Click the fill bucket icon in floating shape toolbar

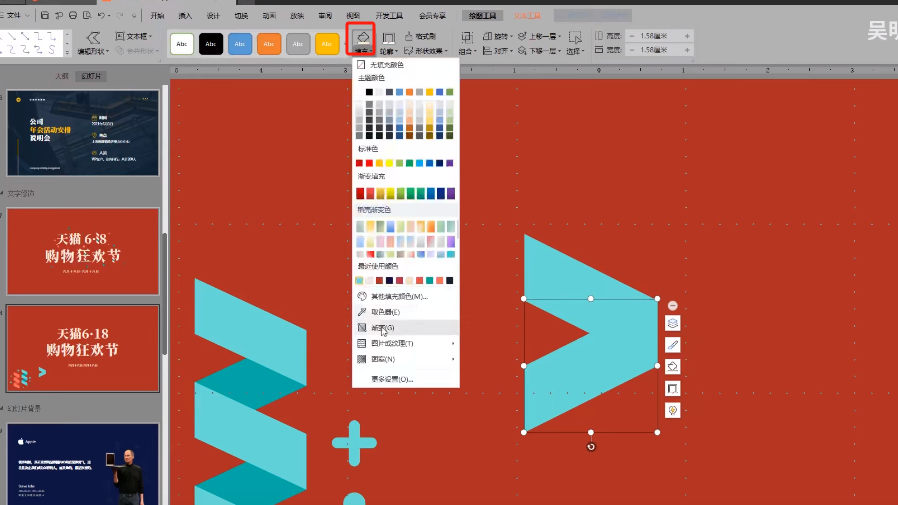point(673,367)
